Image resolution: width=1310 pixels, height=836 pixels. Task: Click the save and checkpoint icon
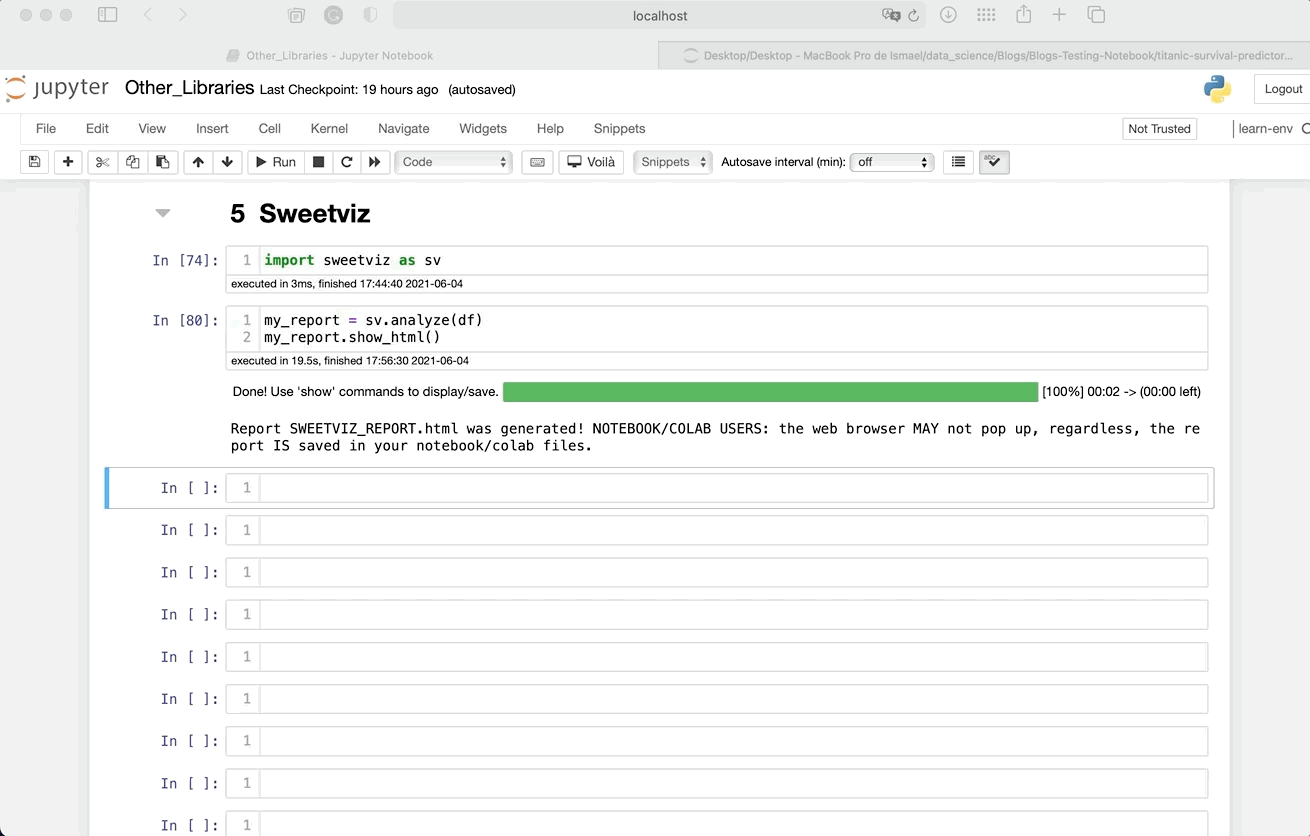34,162
